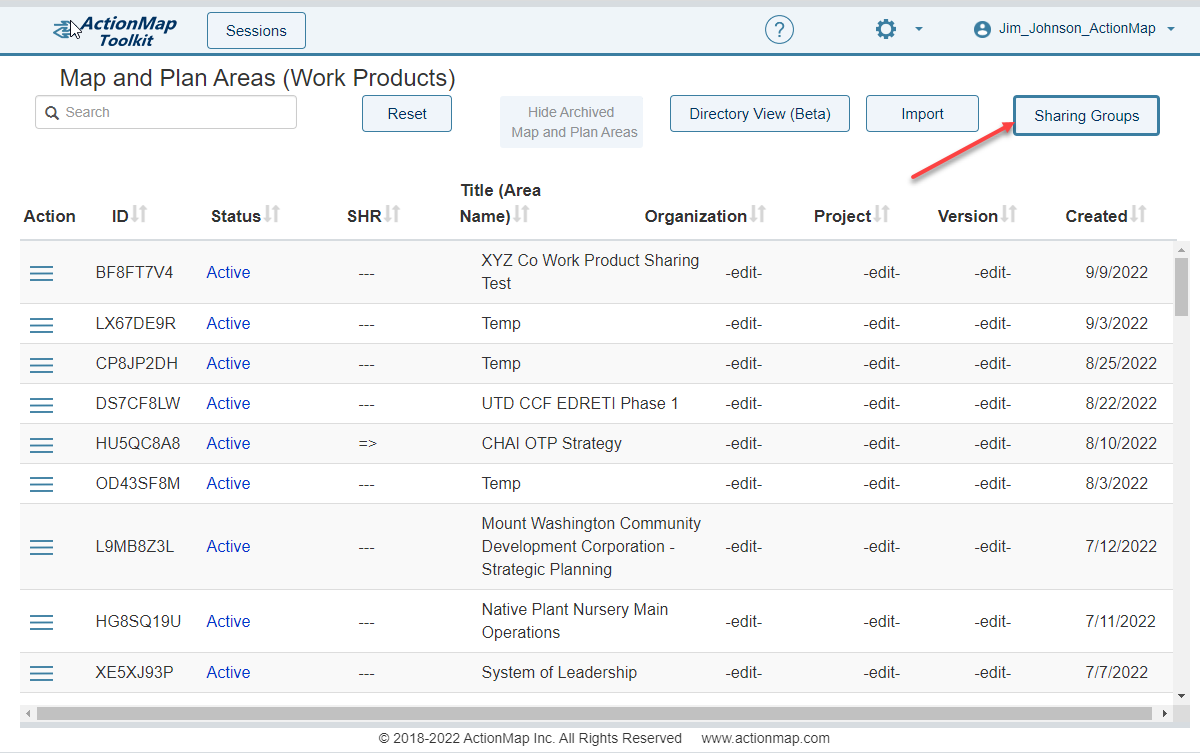Open Sharing Groups

pyautogui.click(x=1086, y=116)
